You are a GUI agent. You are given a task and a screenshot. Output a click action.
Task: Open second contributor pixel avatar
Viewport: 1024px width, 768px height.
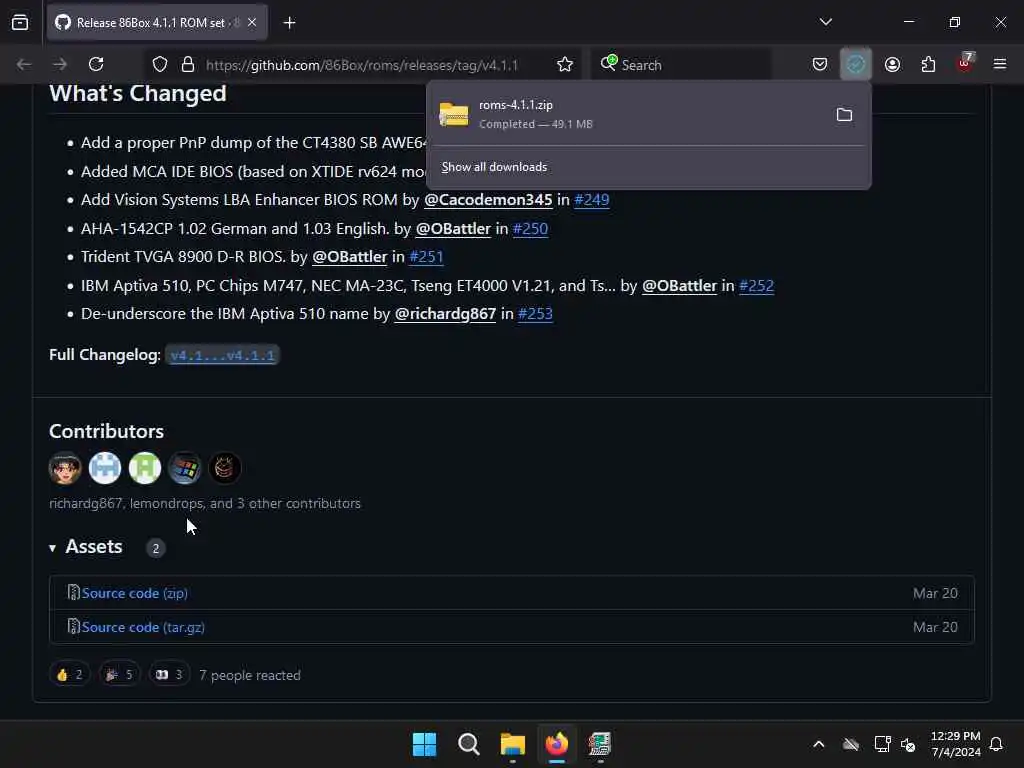click(105, 468)
